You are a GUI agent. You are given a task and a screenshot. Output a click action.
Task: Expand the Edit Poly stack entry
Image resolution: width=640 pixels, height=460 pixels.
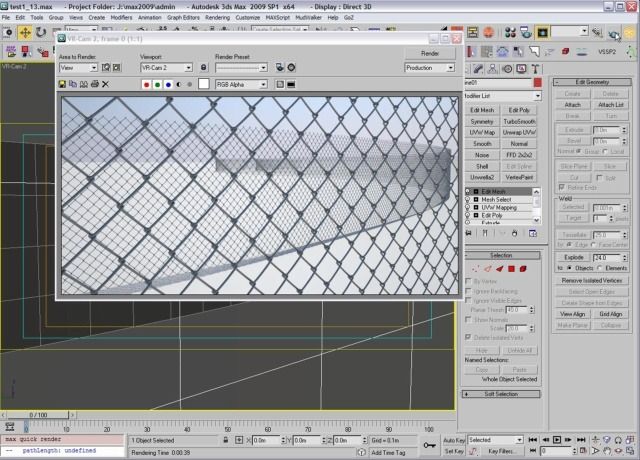[476, 215]
